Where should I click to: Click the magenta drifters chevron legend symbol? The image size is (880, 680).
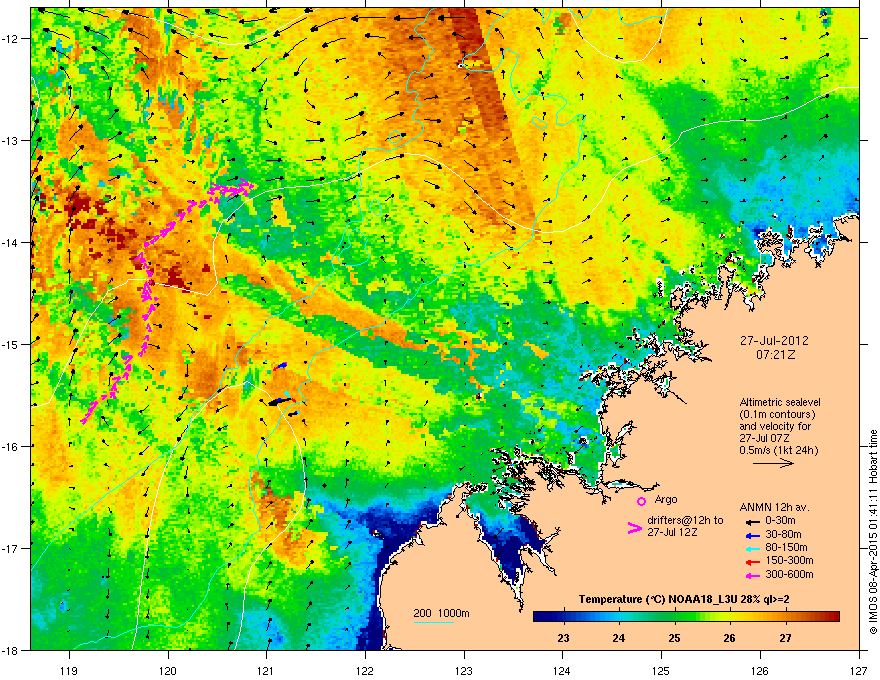[x=635, y=528]
